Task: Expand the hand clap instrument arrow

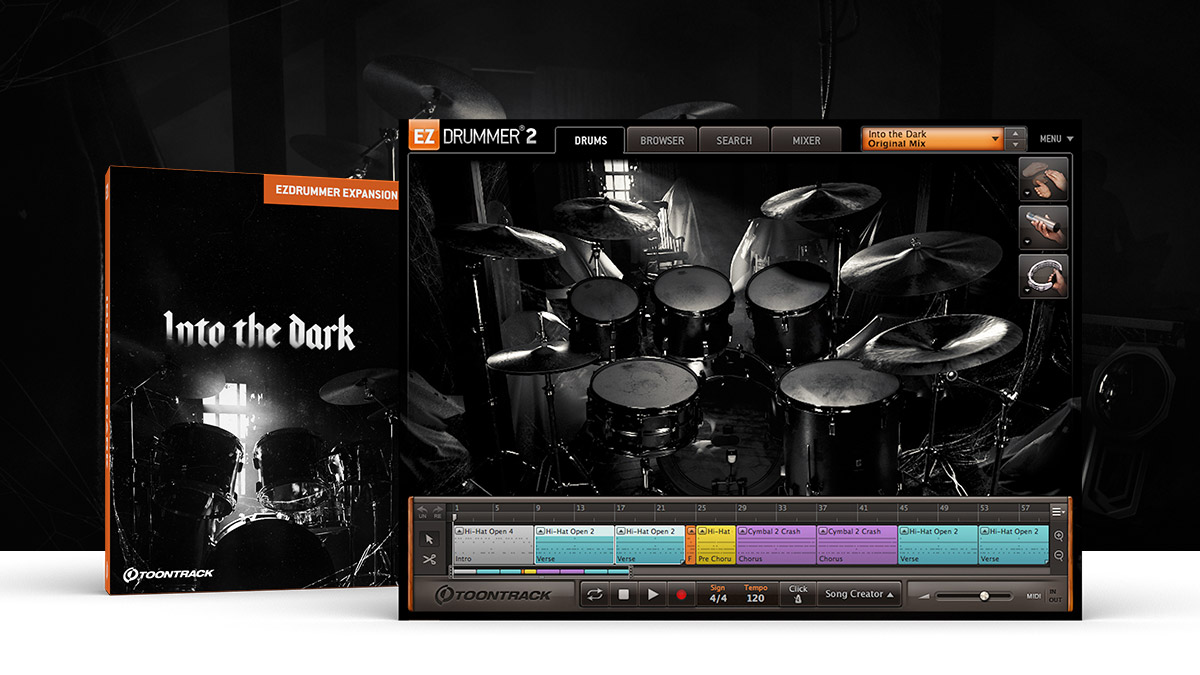Action: [x=1028, y=193]
